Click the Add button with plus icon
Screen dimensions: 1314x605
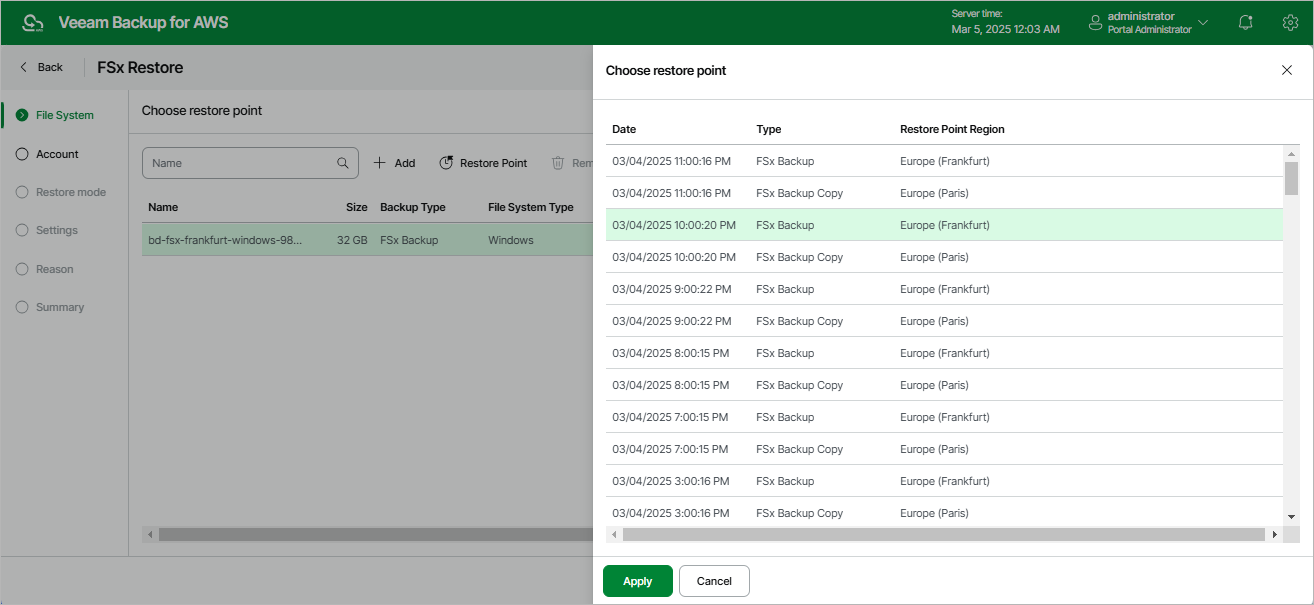click(394, 163)
